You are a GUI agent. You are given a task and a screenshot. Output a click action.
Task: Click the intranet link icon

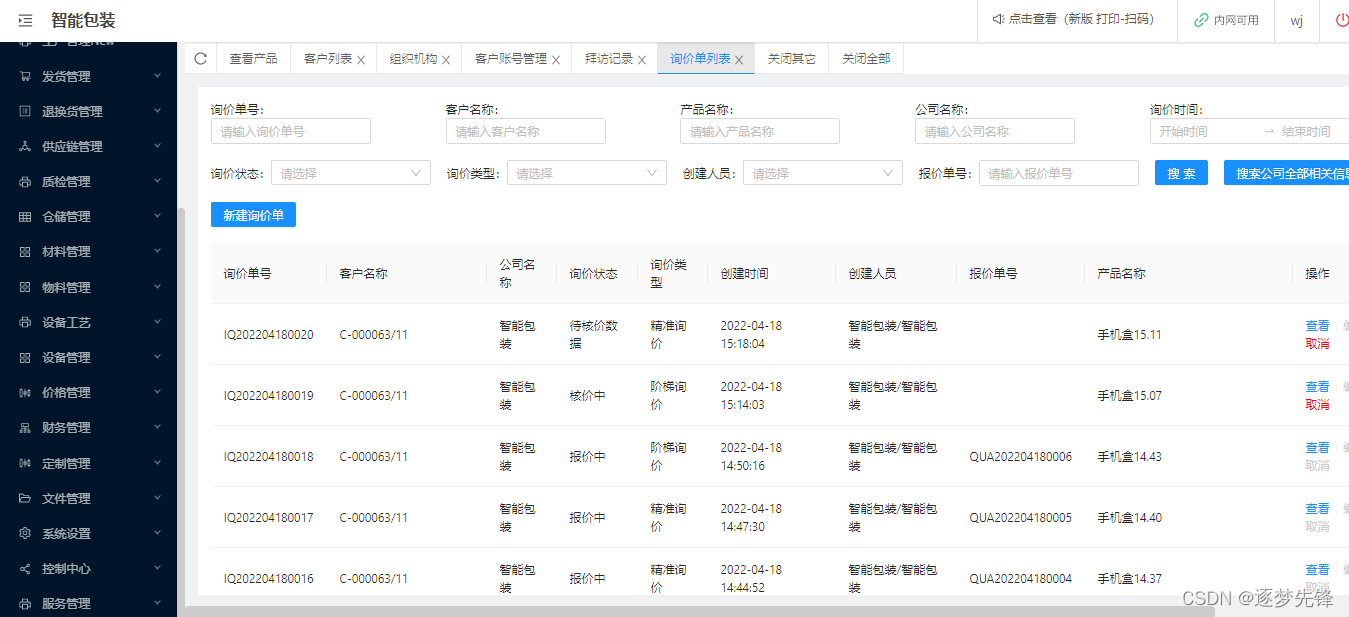(1201, 20)
